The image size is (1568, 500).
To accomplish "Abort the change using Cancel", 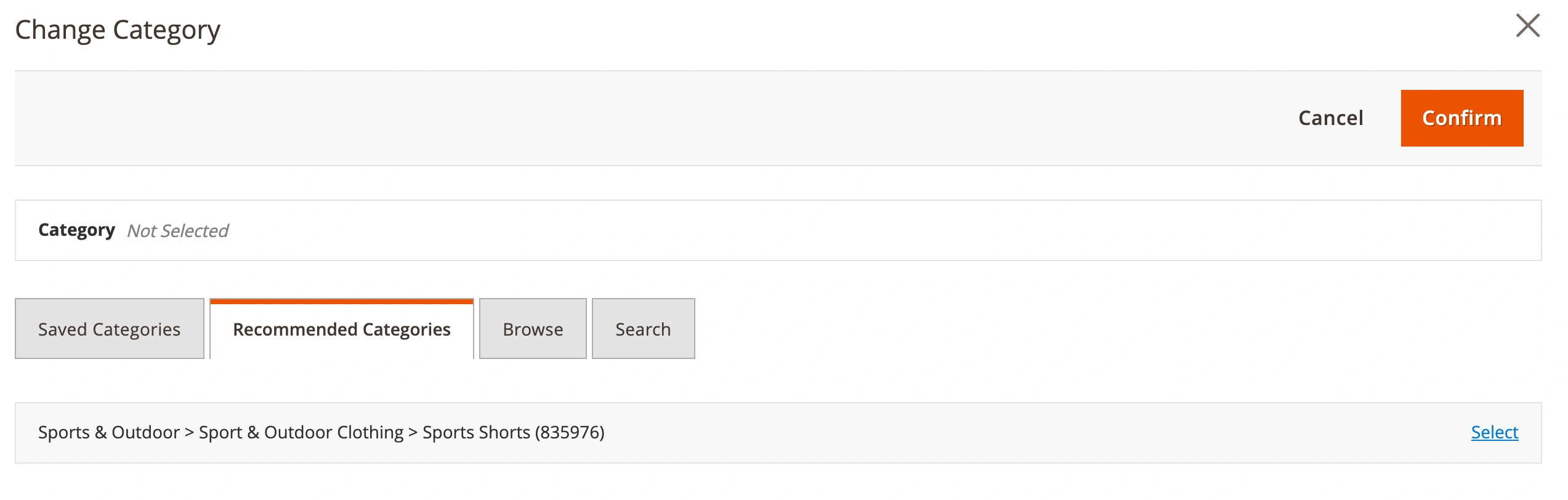I will pos(1330,118).
